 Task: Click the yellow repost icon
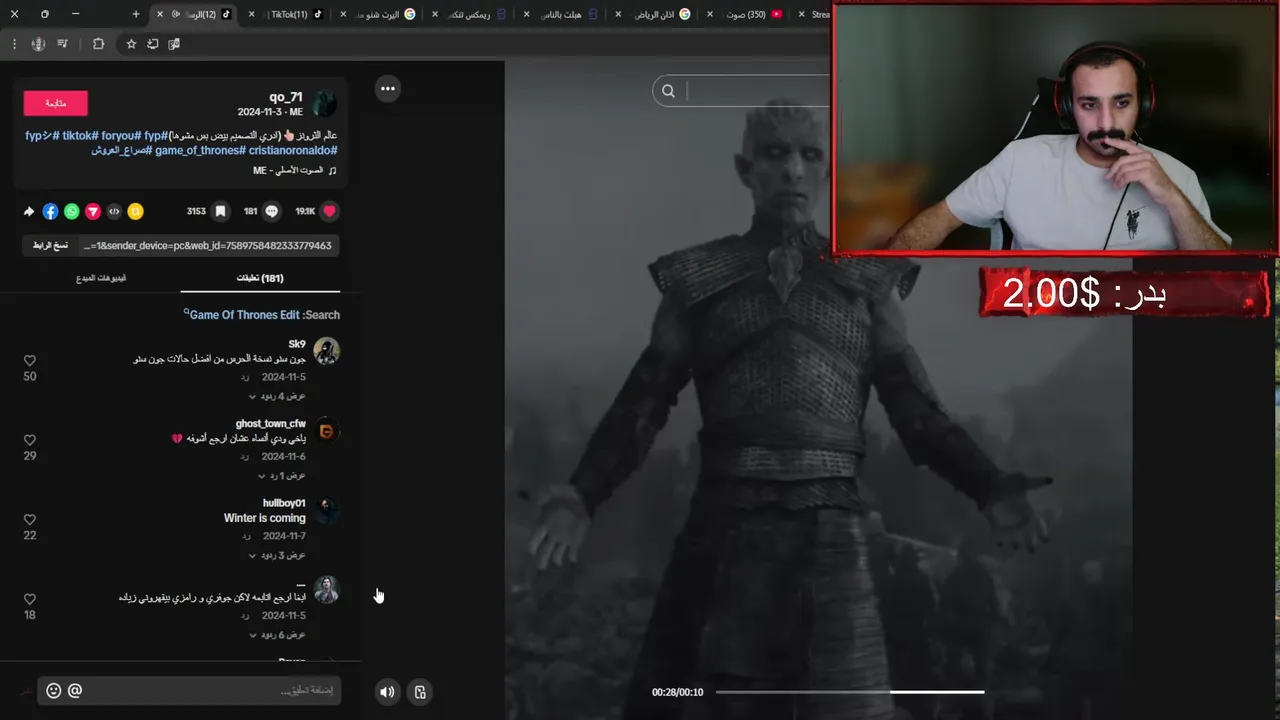coord(135,211)
